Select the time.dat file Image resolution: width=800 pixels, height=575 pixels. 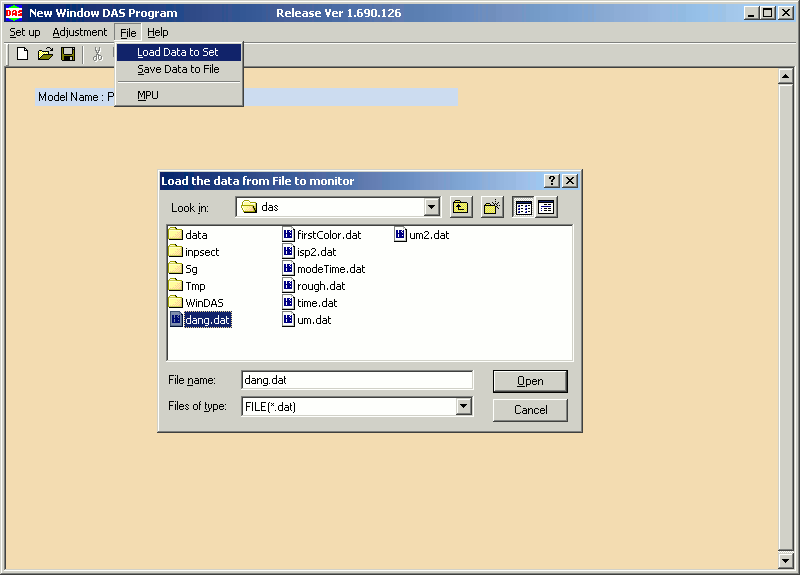pos(310,303)
